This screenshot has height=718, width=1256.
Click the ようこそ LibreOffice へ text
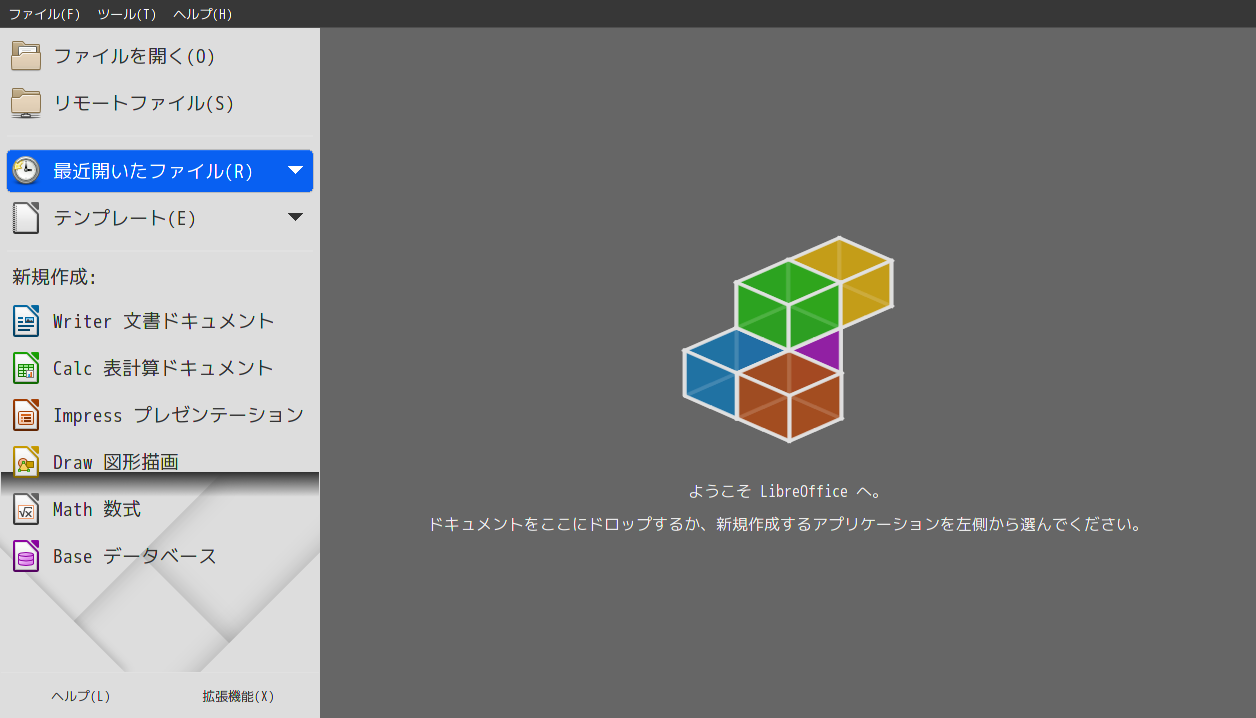pyautogui.click(x=785, y=491)
